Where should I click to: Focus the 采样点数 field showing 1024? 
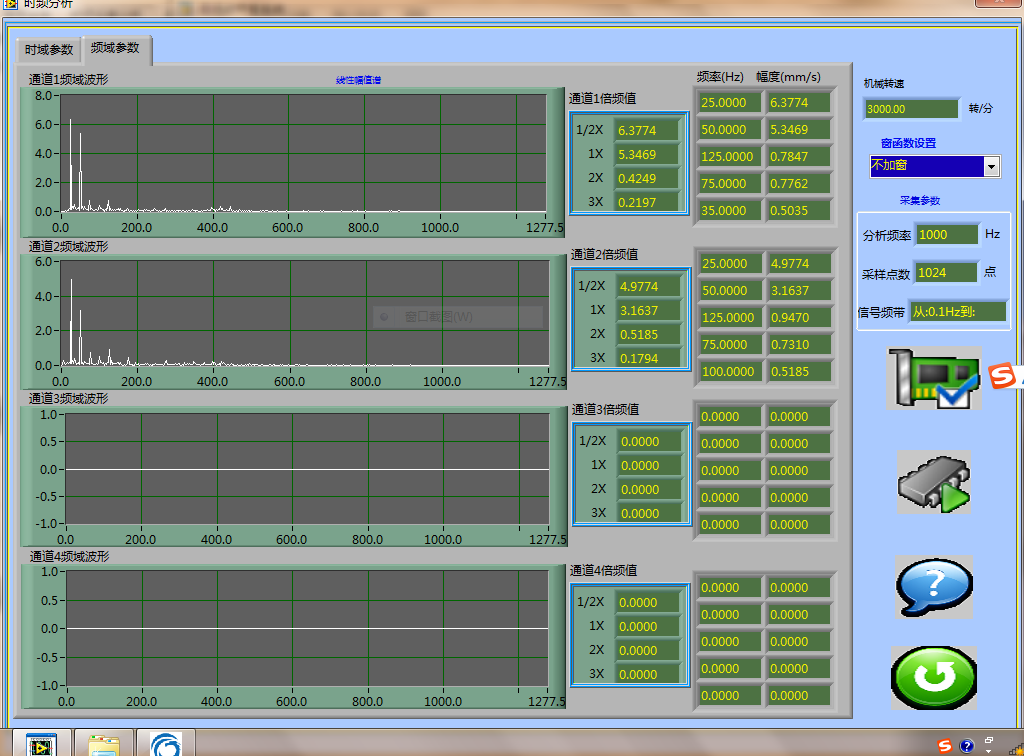point(944,273)
